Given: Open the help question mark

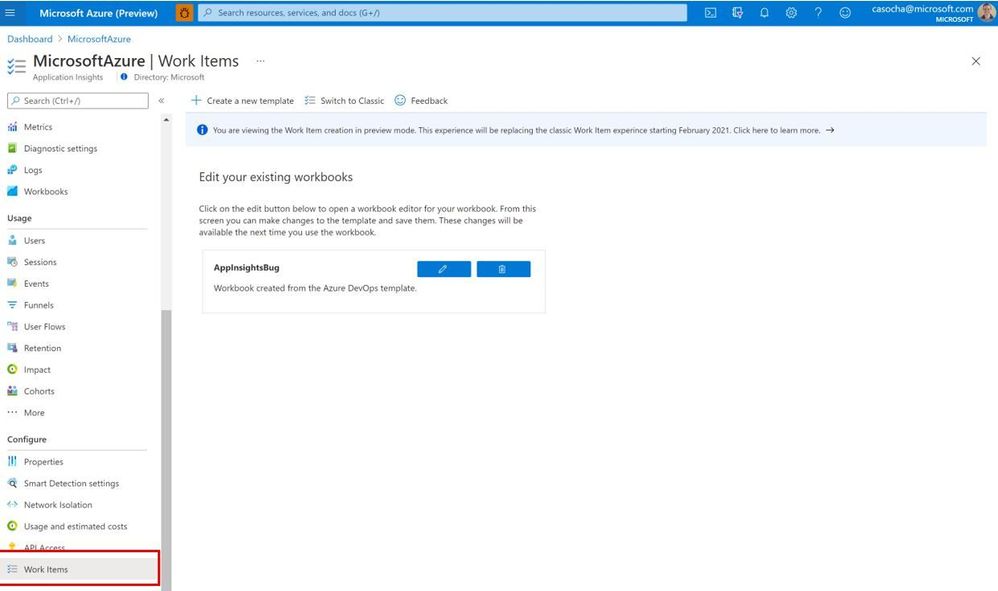Looking at the screenshot, I should [x=818, y=13].
